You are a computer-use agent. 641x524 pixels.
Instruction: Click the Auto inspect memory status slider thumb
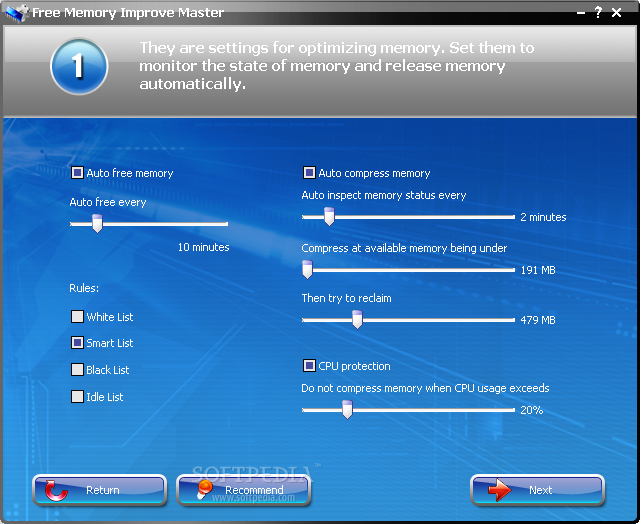(329, 217)
